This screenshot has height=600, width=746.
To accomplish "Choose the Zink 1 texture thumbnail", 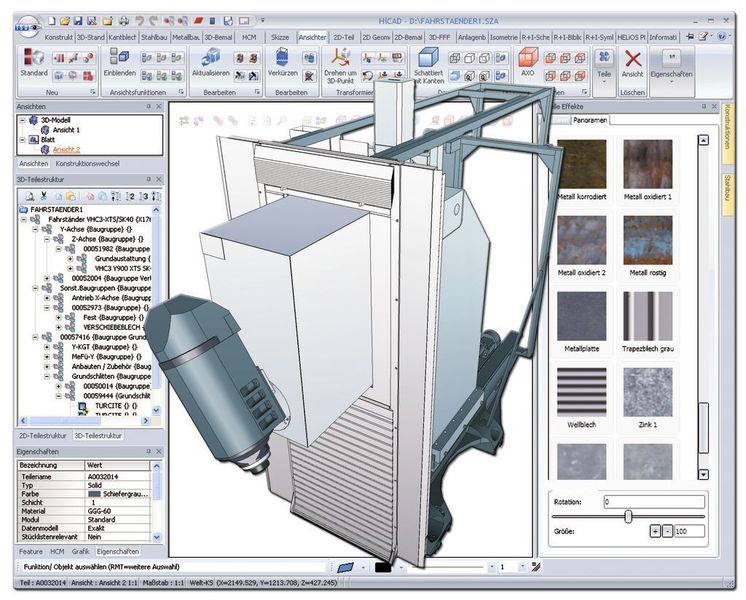I will pyautogui.click(x=648, y=392).
